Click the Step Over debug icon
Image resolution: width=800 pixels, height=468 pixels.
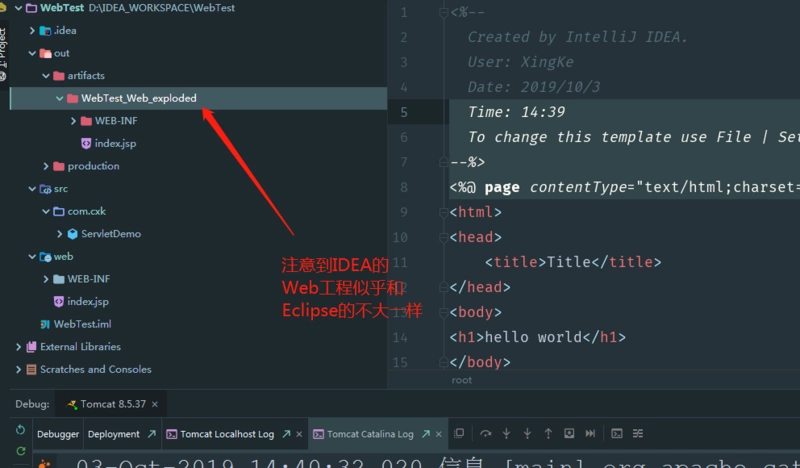pyautogui.click(x=486, y=434)
